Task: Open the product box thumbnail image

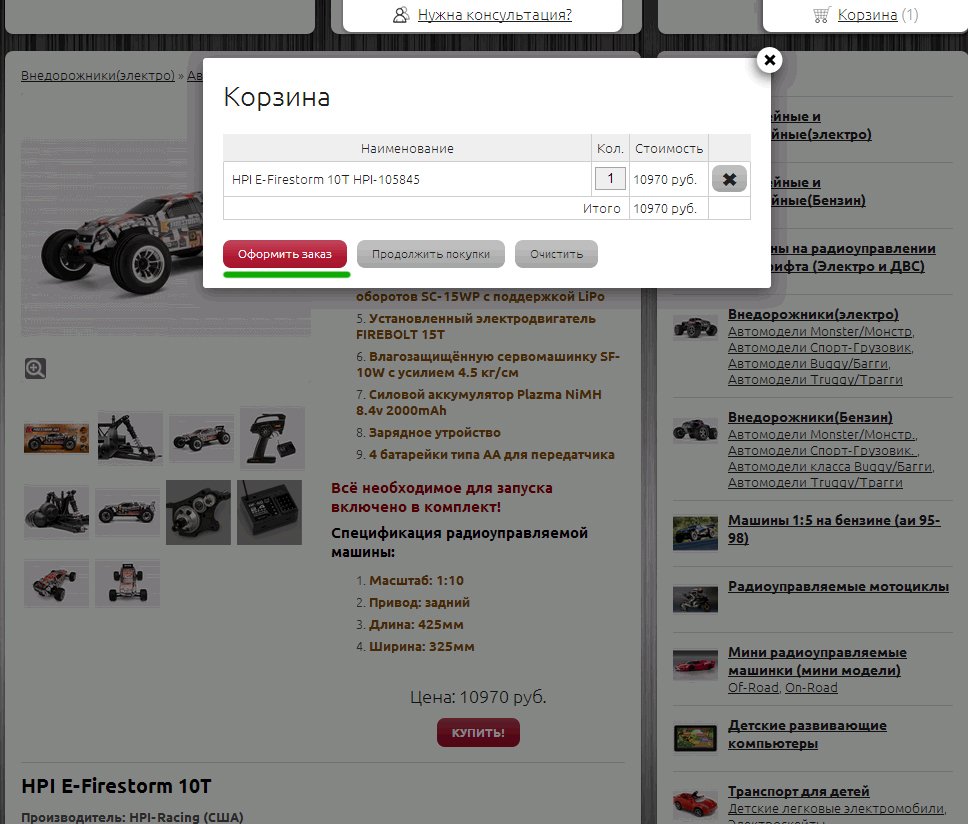Action: [56, 438]
